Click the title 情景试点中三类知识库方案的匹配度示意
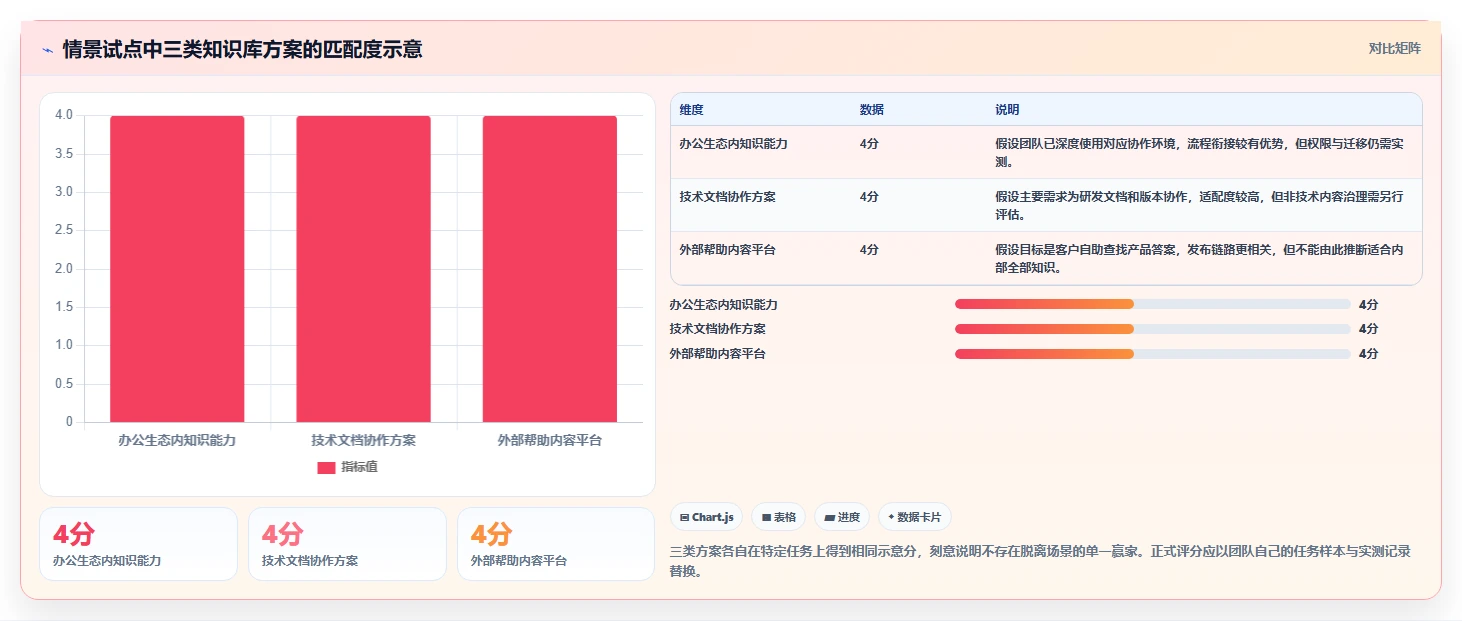This screenshot has height=621, width=1462. tap(242, 49)
